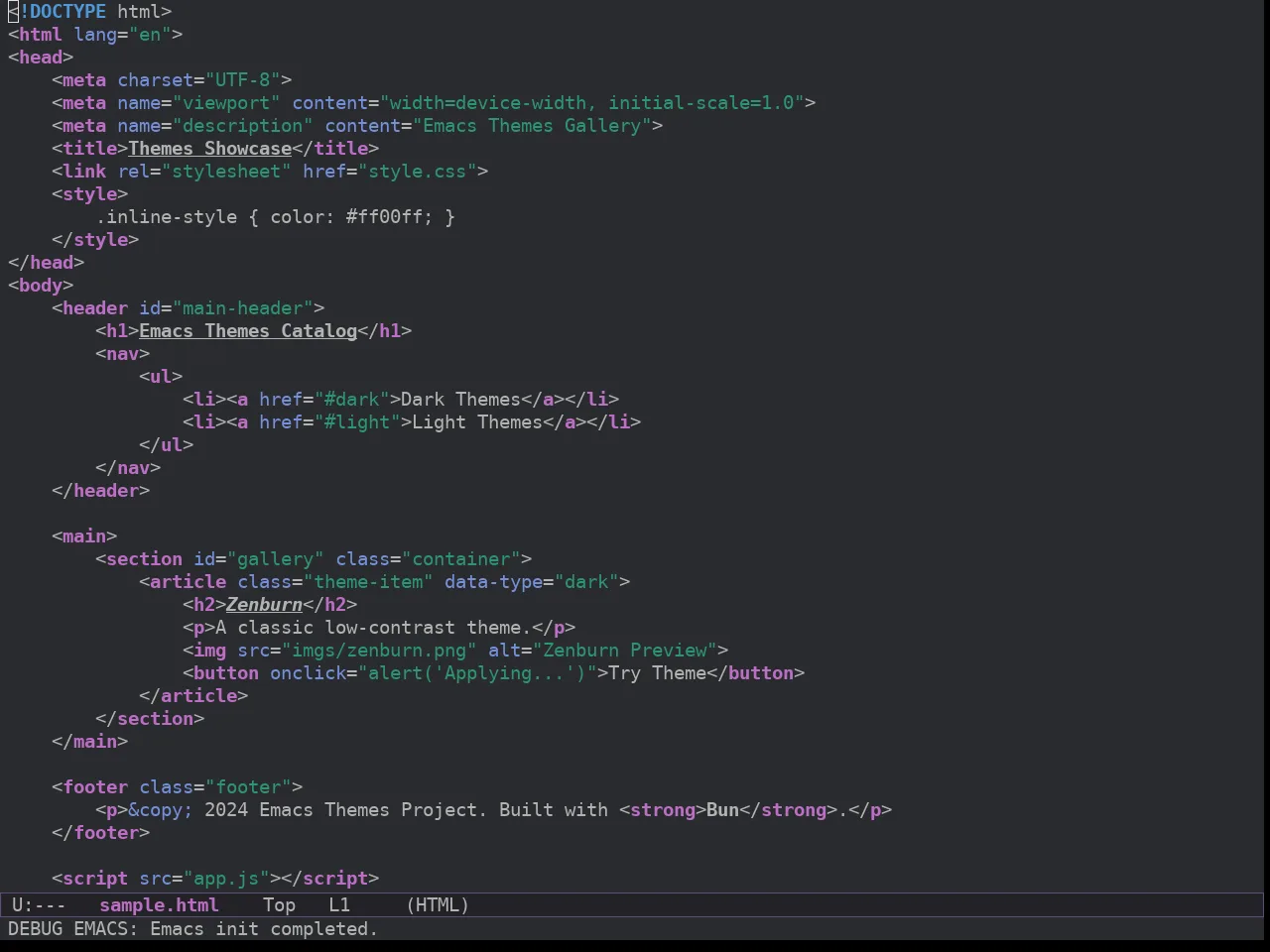Click the closing </main> tag
The height and width of the screenshot is (952, 1270).
coord(90,742)
